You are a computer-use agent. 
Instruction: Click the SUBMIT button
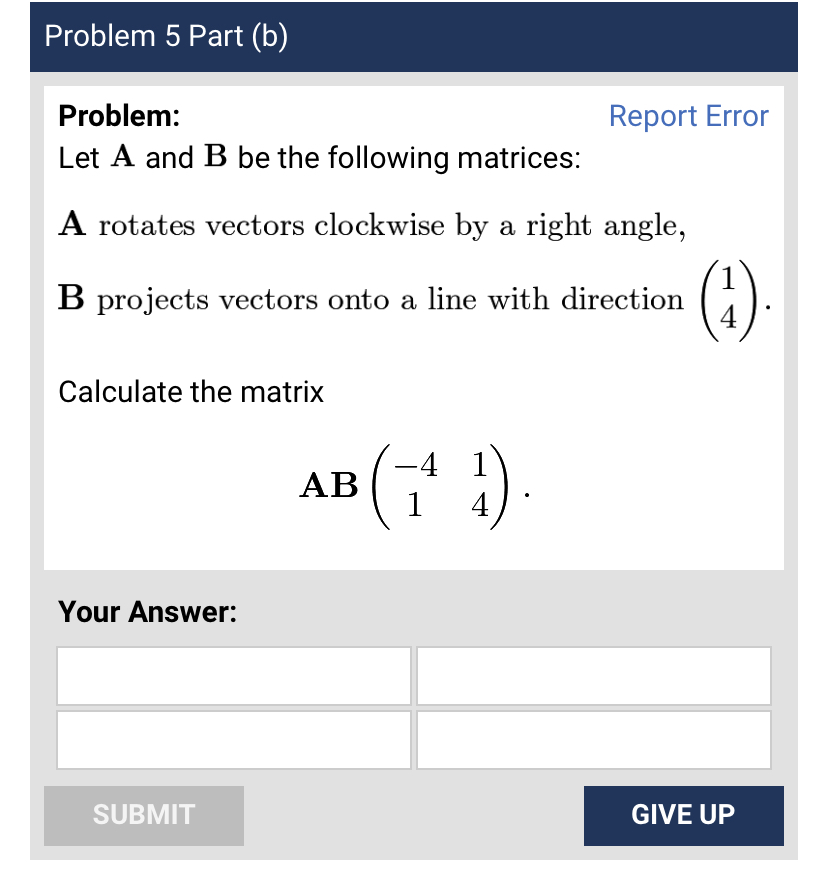click(x=144, y=815)
